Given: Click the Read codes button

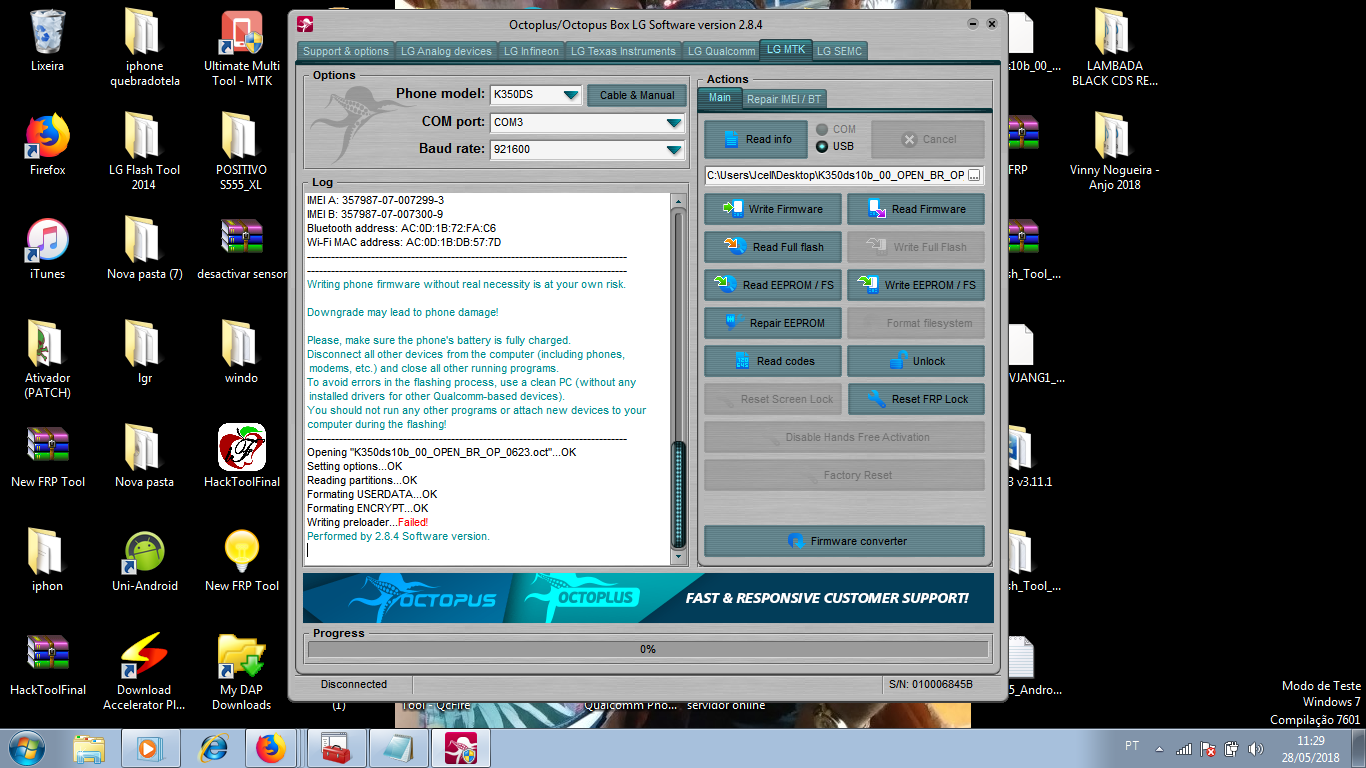Looking at the screenshot, I should coord(774,361).
